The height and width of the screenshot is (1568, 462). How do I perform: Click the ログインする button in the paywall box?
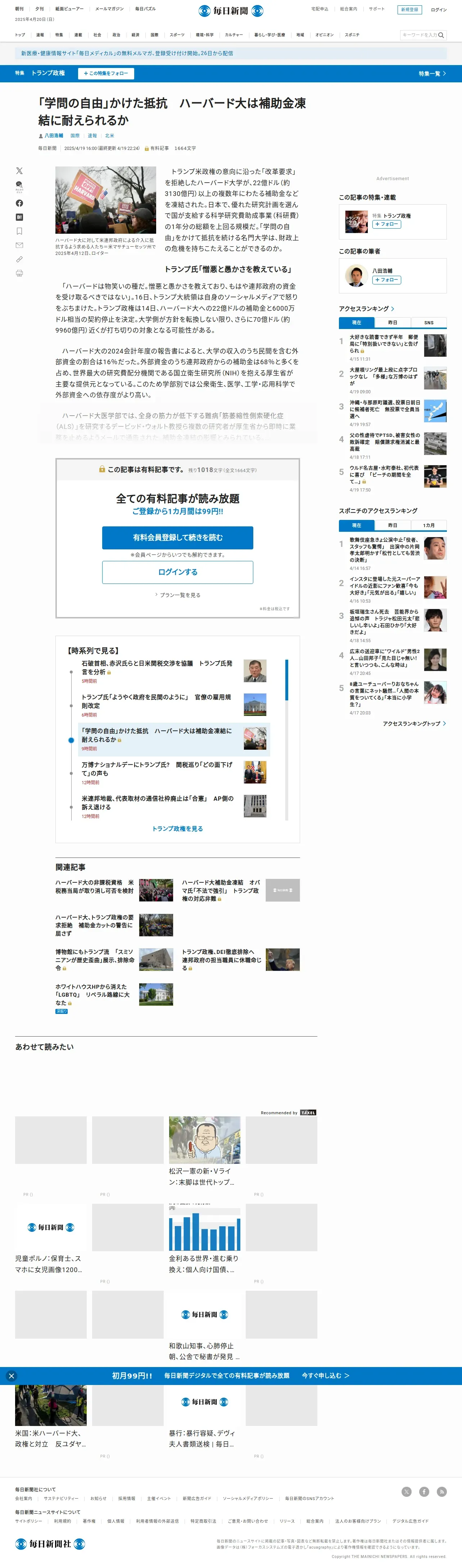coord(177,572)
